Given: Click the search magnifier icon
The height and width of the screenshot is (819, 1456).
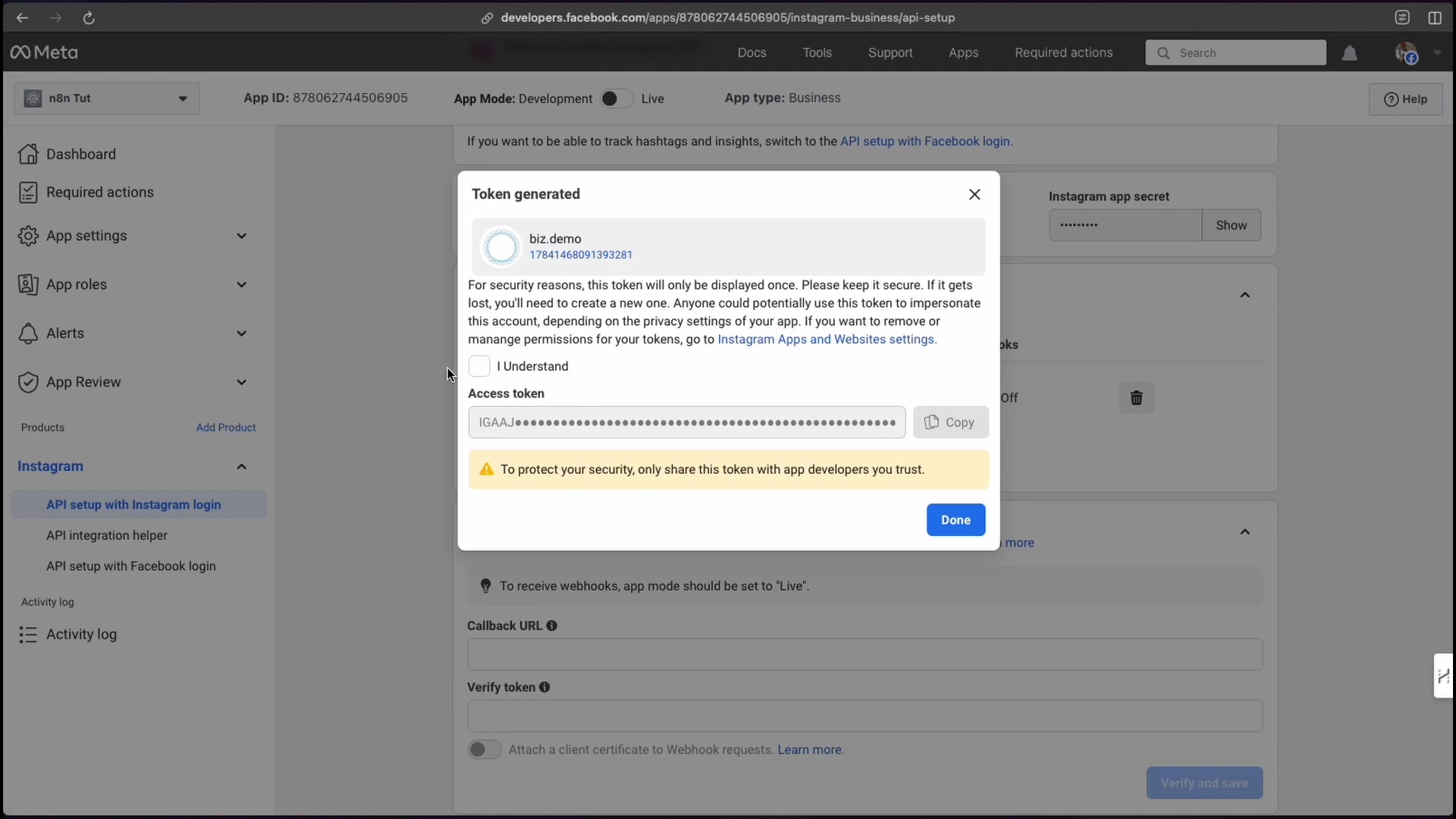Looking at the screenshot, I should [1163, 53].
